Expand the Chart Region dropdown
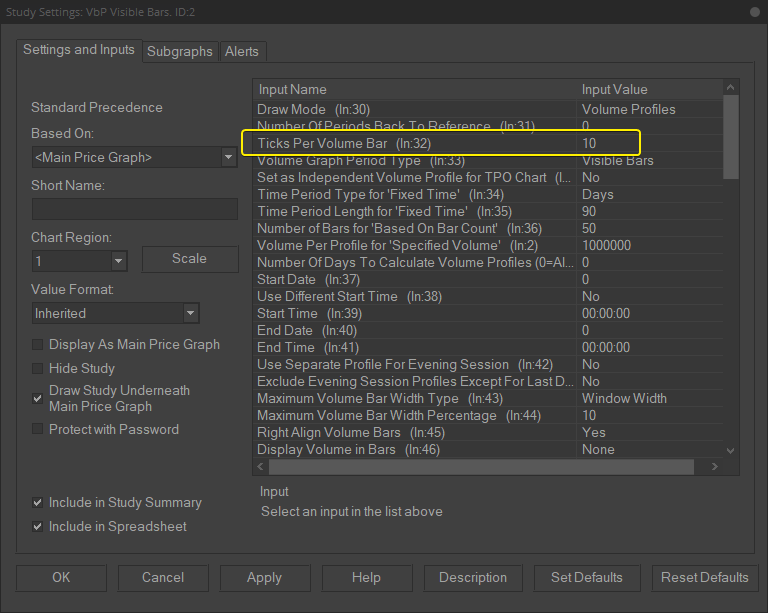 [119, 261]
